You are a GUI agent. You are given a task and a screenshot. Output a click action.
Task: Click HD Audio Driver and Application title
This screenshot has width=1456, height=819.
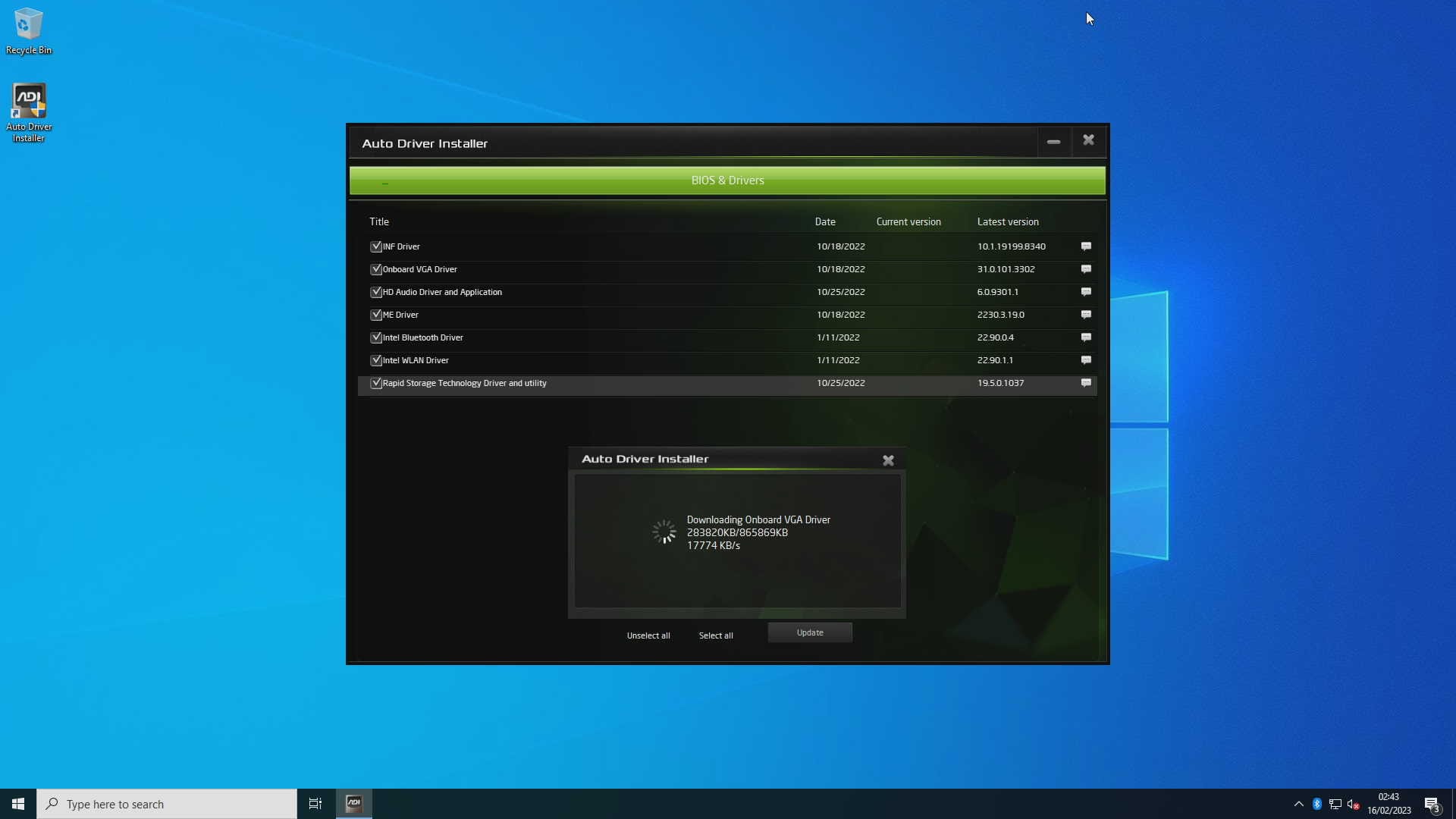[x=442, y=292]
